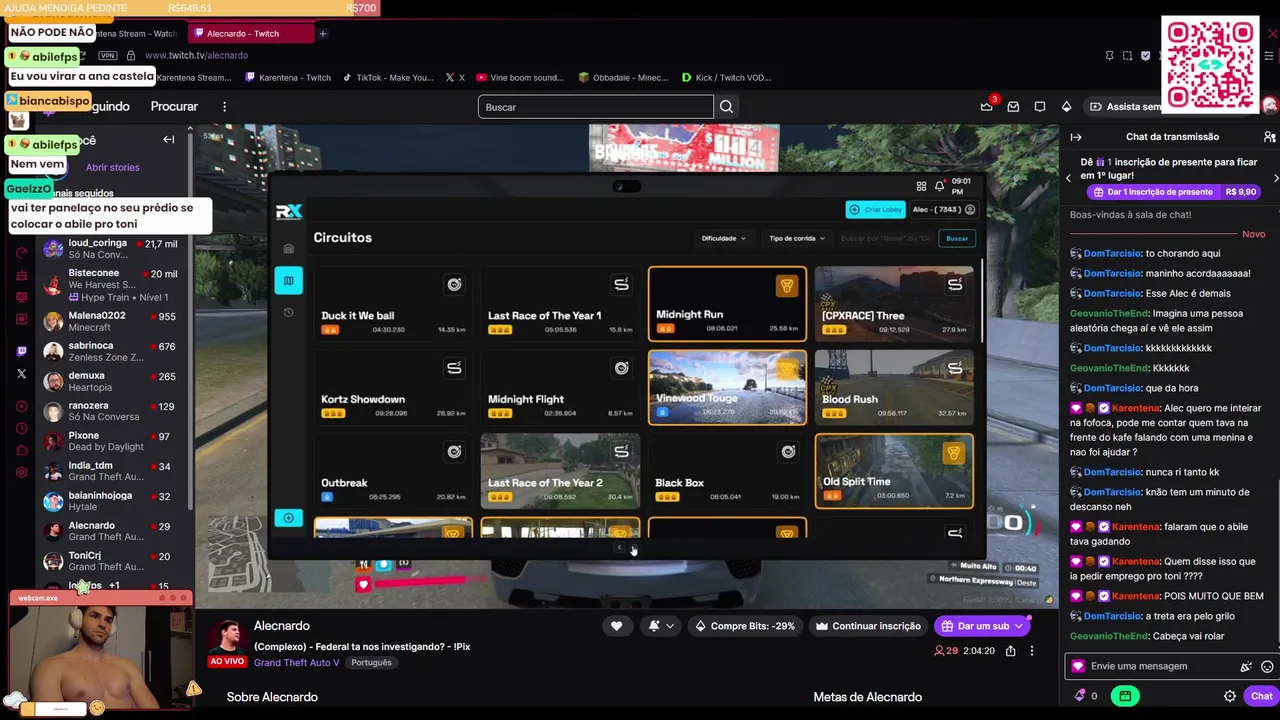Select the Vinewood Touge circuit card
The width and height of the screenshot is (1280, 720).
point(727,387)
